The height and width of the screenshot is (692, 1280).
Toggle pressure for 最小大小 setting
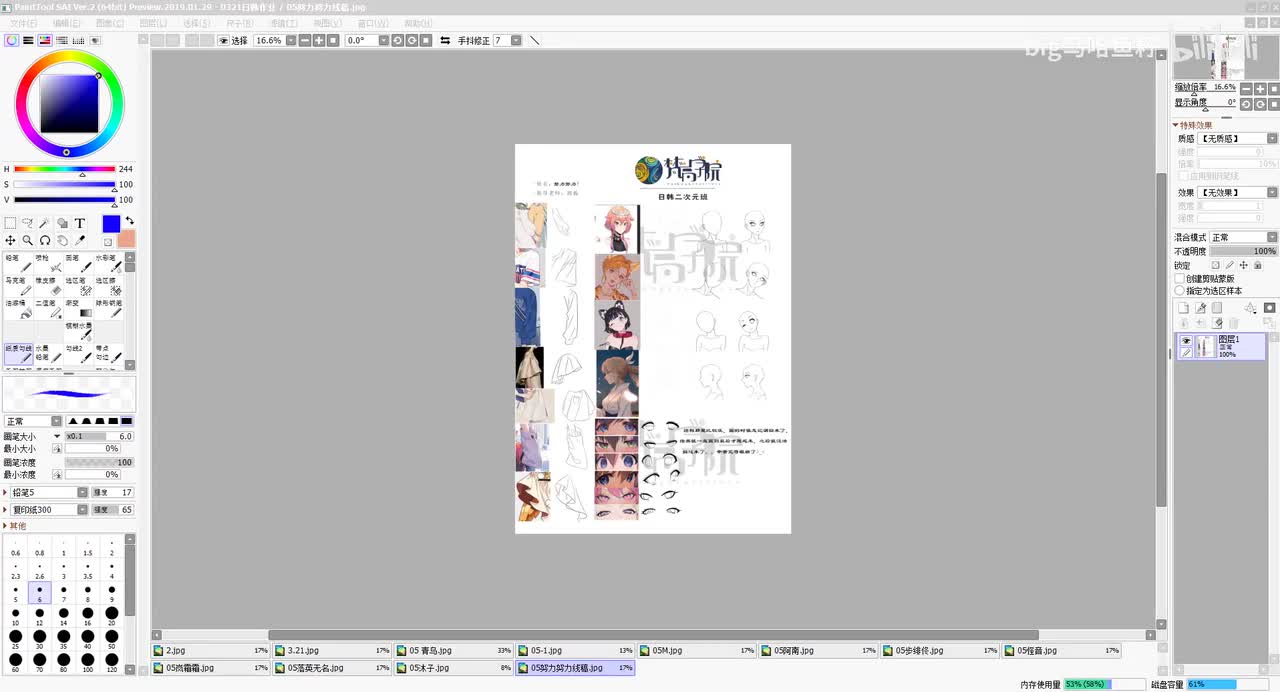tap(57, 449)
